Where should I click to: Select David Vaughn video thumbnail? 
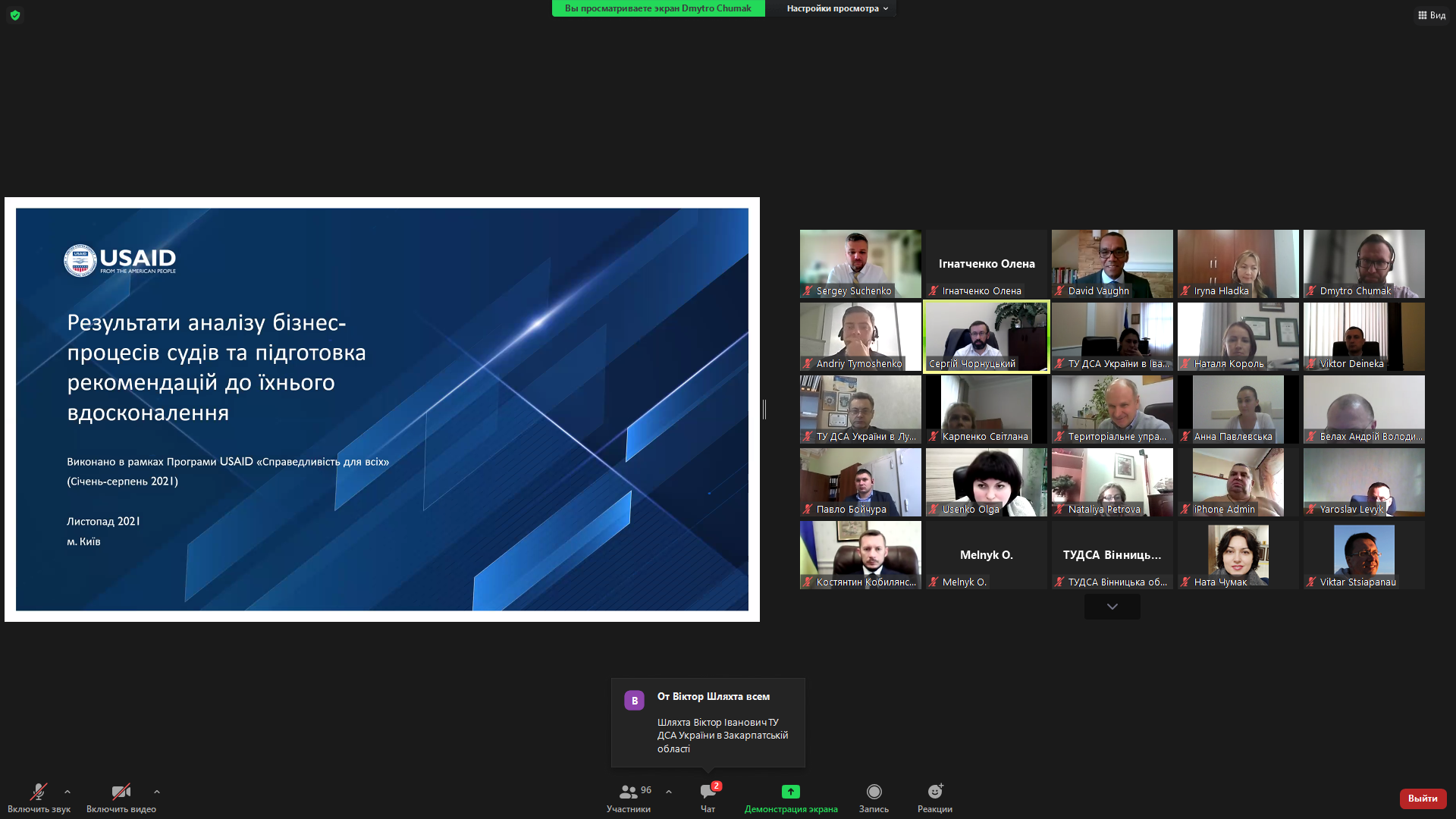click(1112, 262)
